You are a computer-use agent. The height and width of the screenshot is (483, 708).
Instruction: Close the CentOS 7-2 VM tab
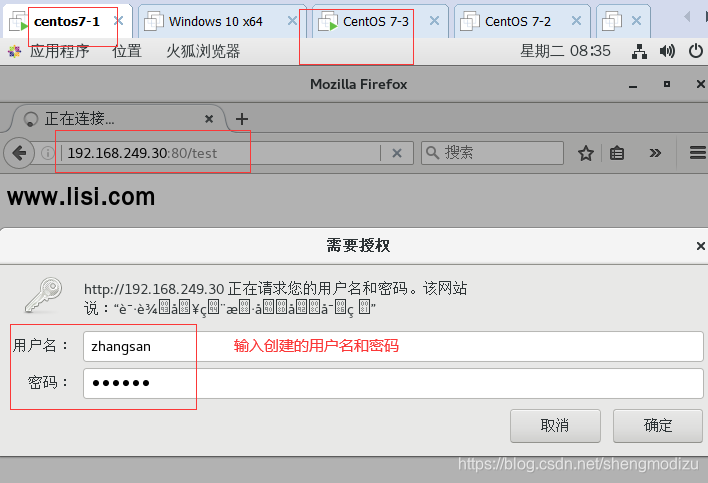[x=576, y=21]
